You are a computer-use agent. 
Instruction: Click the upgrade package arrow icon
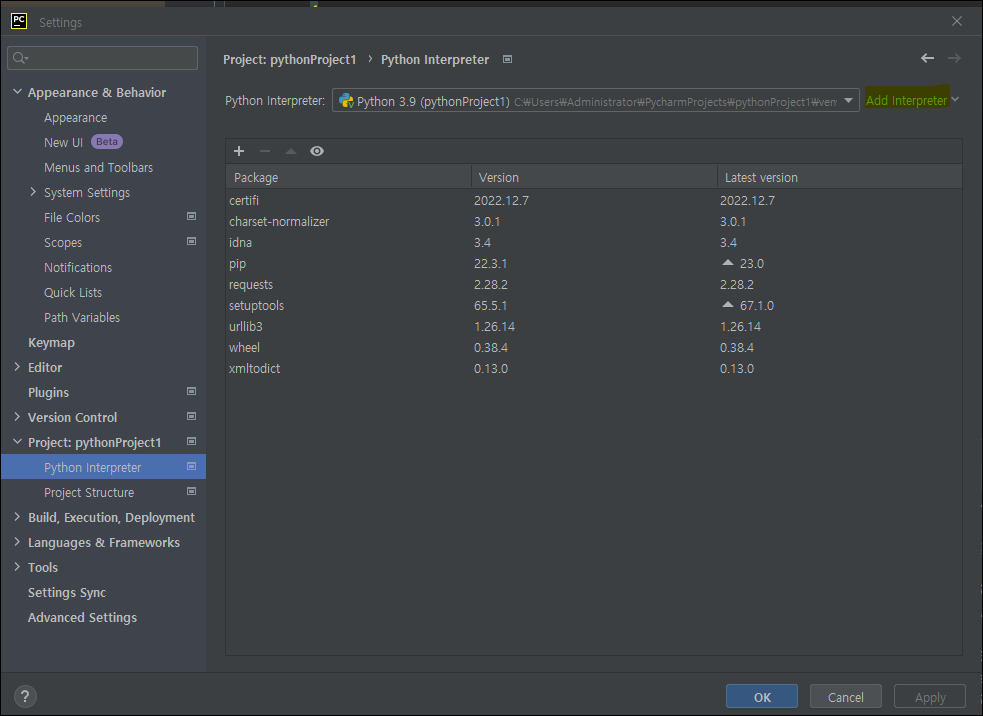click(x=291, y=151)
